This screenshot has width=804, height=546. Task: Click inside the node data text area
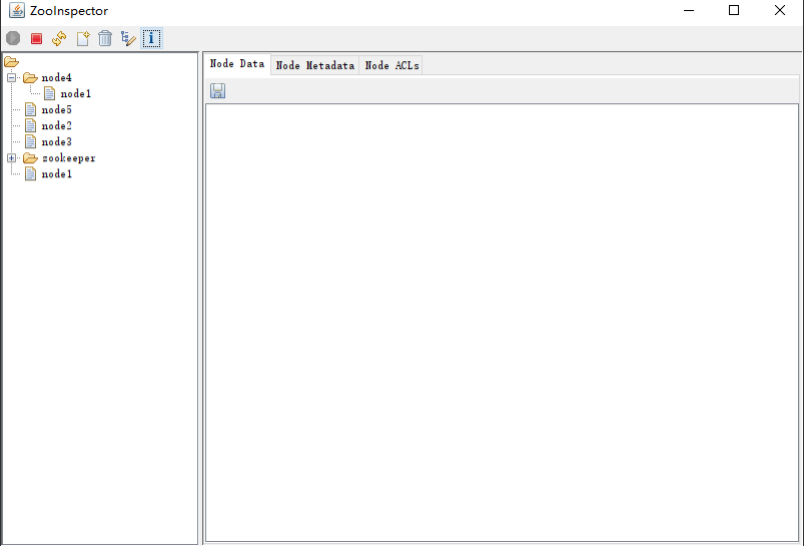[502, 322]
